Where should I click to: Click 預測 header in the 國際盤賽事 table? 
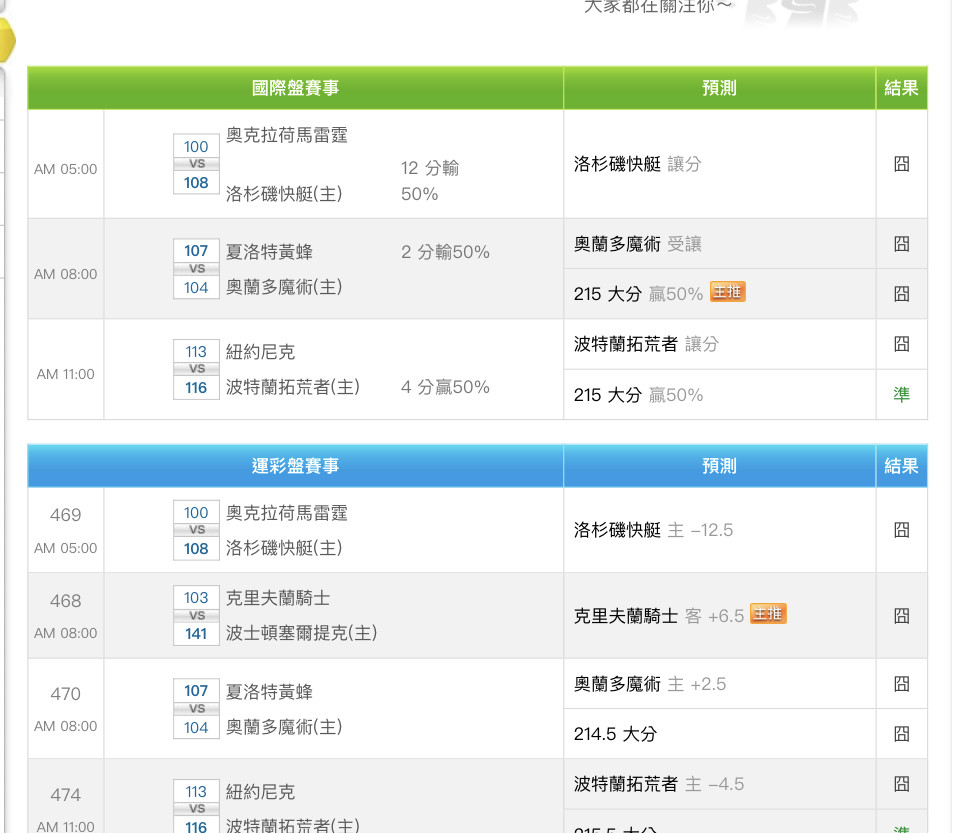pyautogui.click(x=719, y=88)
